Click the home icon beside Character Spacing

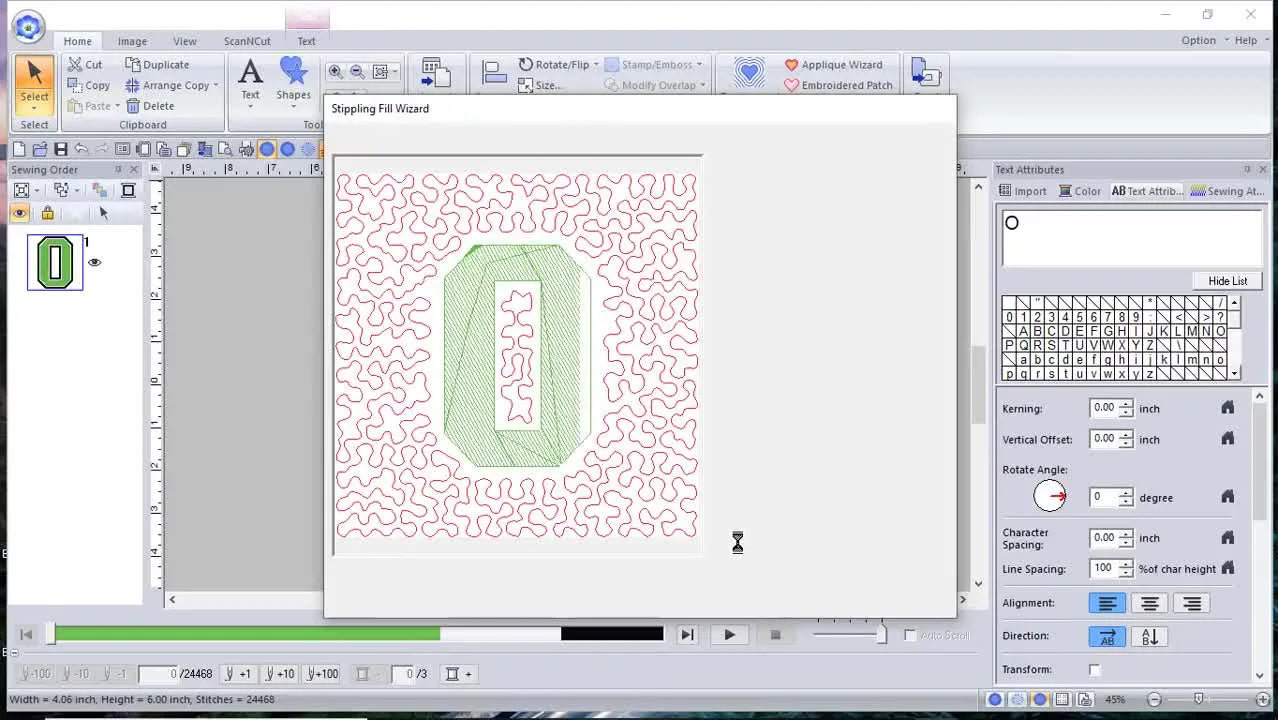[1228, 537]
